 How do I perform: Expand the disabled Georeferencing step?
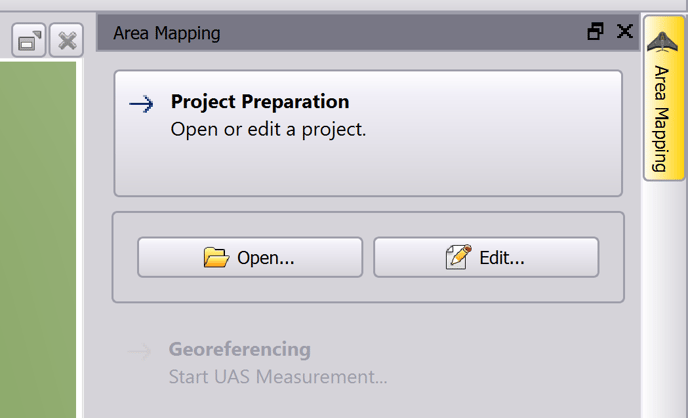point(240,350)
